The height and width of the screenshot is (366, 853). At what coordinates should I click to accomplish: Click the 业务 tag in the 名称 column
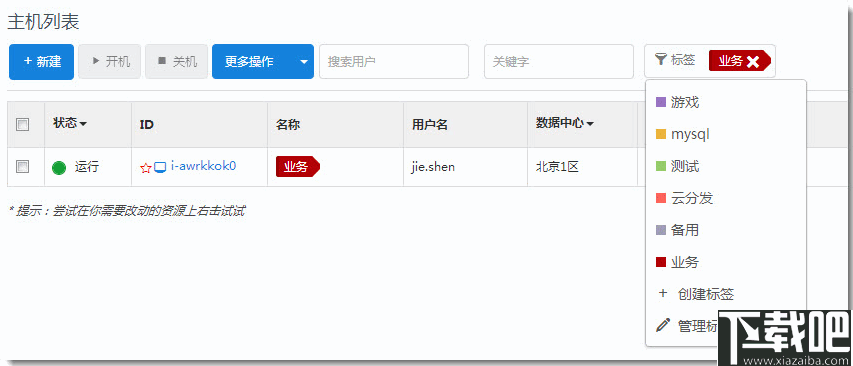[x=298, y=167]
